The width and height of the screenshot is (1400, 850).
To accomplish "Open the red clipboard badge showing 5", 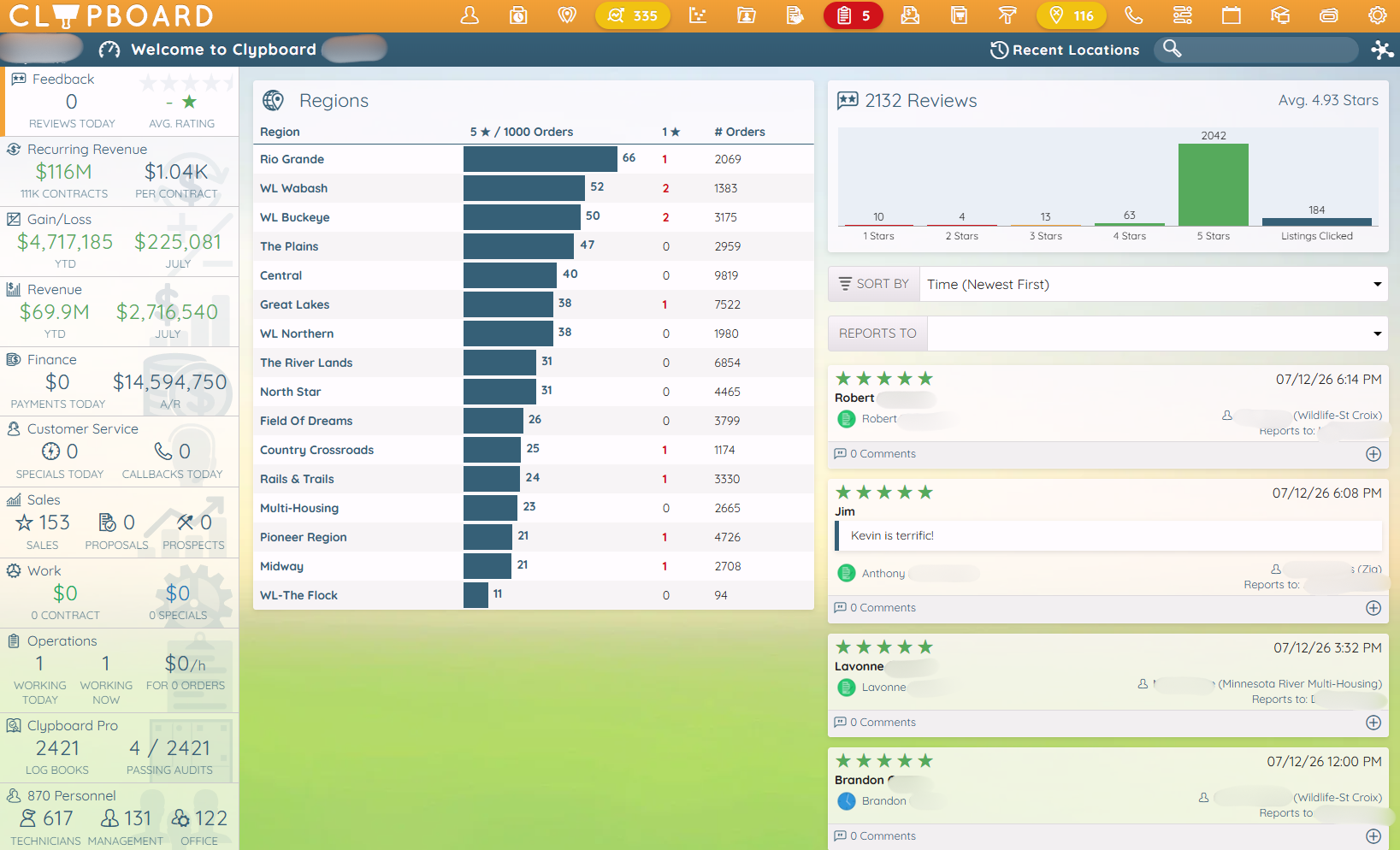I will (853, 15).
